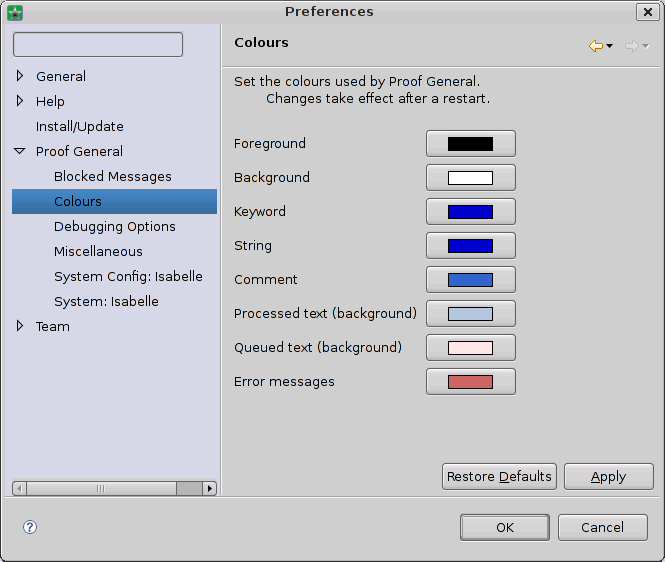Open the back history dropdown arrow

pos(610,46)
